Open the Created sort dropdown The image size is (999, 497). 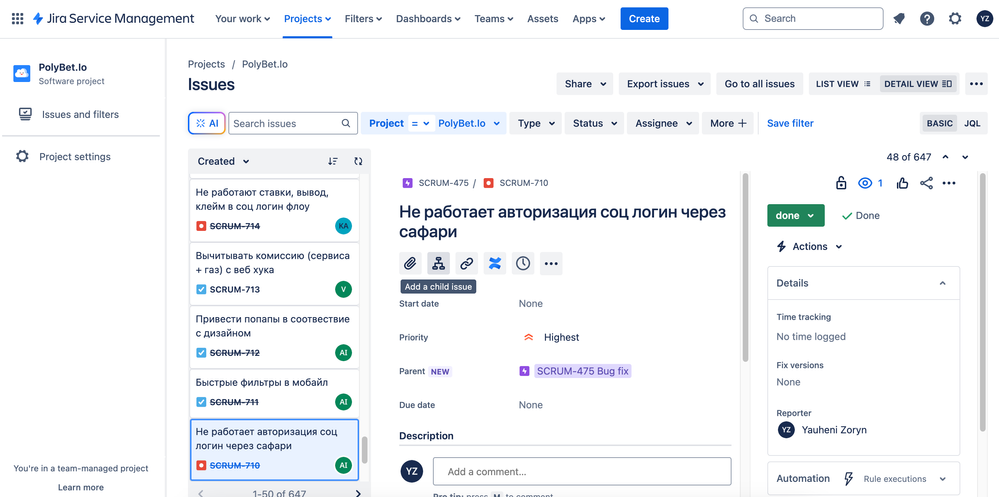tap(224, 161)
